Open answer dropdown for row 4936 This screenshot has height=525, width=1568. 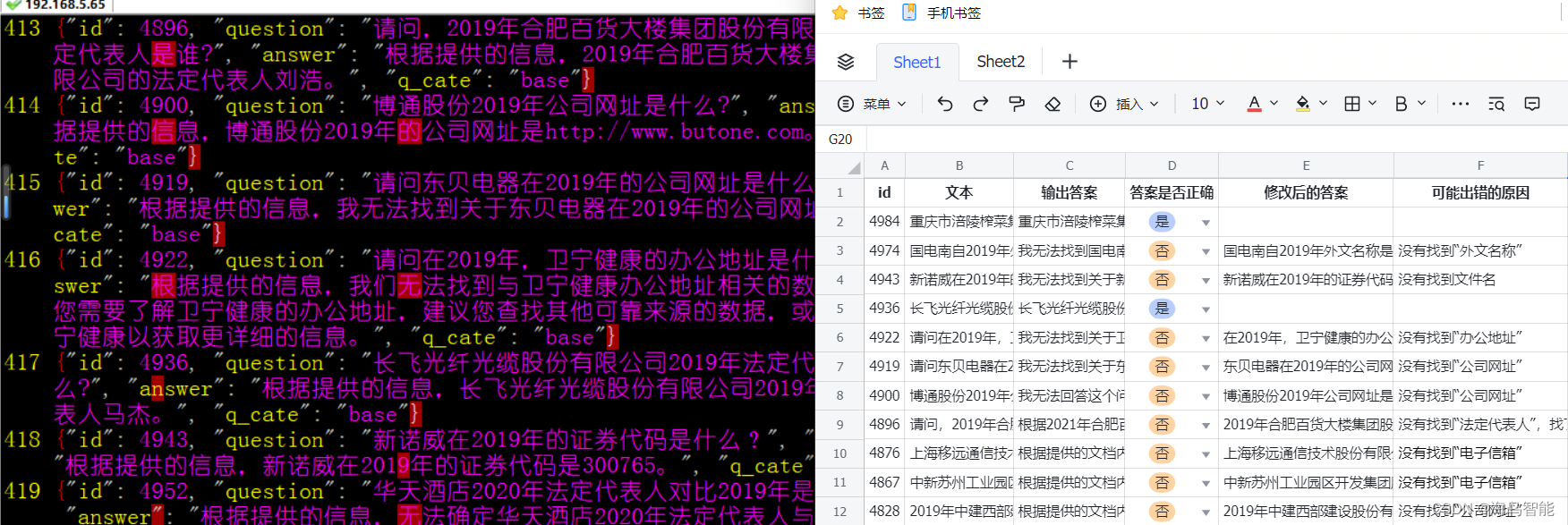pyautogui.click(x=1206, y=309)
